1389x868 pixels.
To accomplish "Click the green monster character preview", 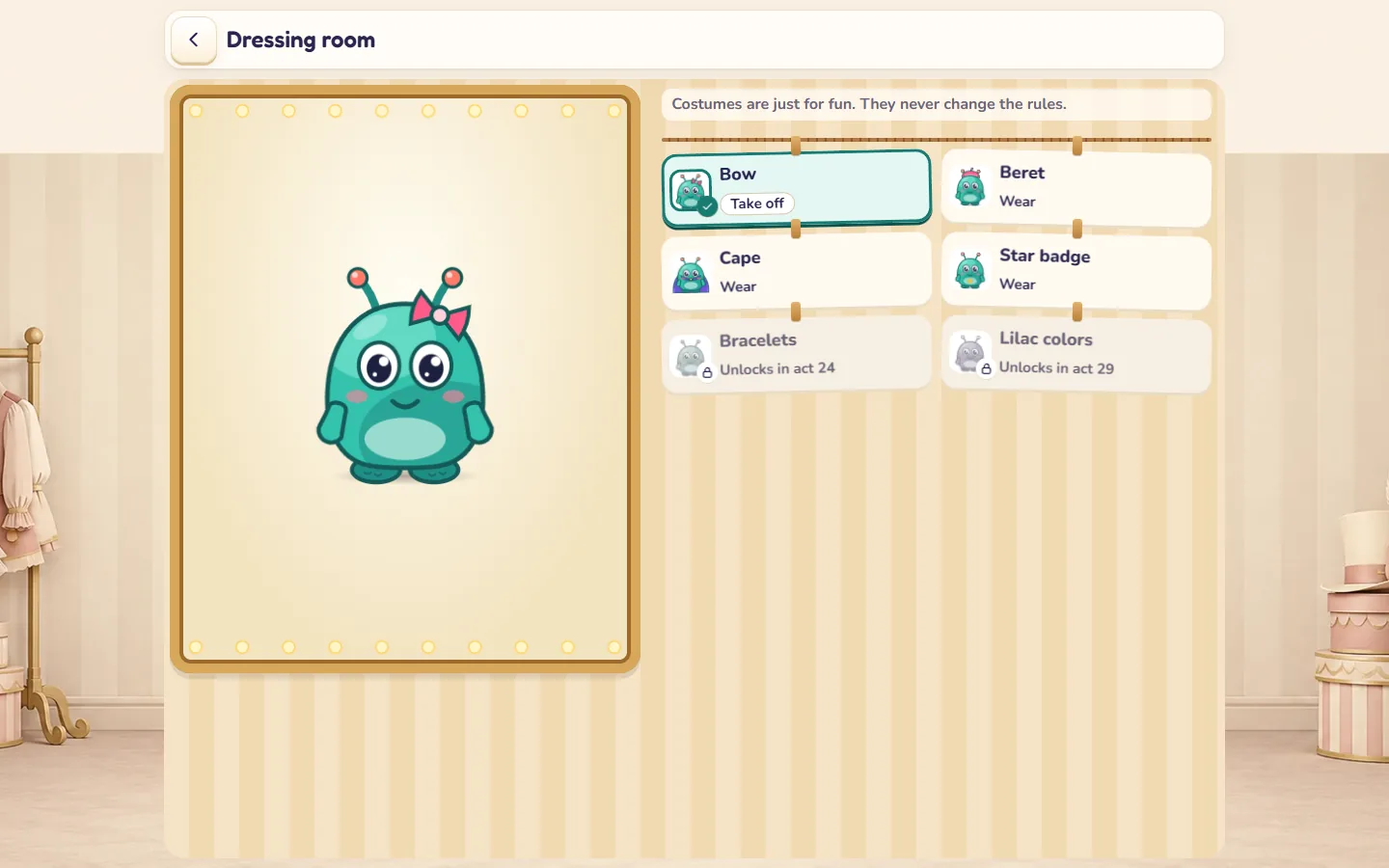I will [x=405, y=375].
